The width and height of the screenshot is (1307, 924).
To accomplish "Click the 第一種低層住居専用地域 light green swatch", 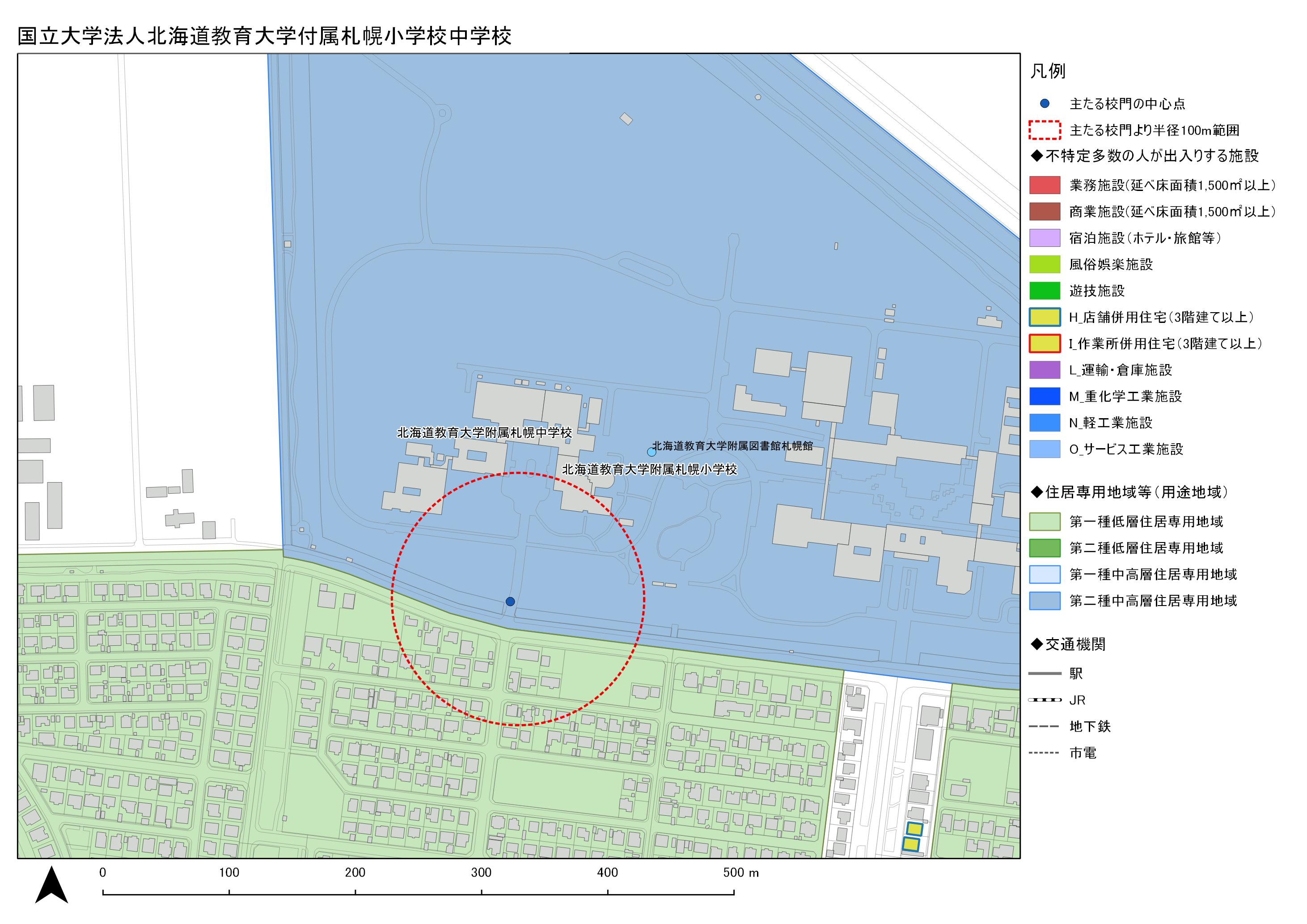I will pos(1045,521).
